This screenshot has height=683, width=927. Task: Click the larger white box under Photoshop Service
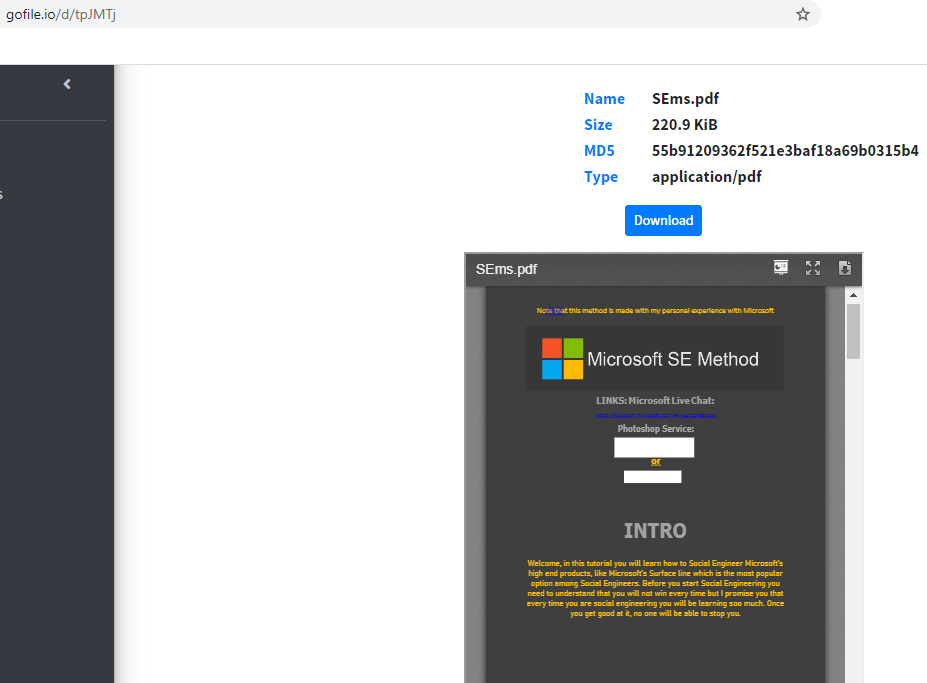point(654,447)
